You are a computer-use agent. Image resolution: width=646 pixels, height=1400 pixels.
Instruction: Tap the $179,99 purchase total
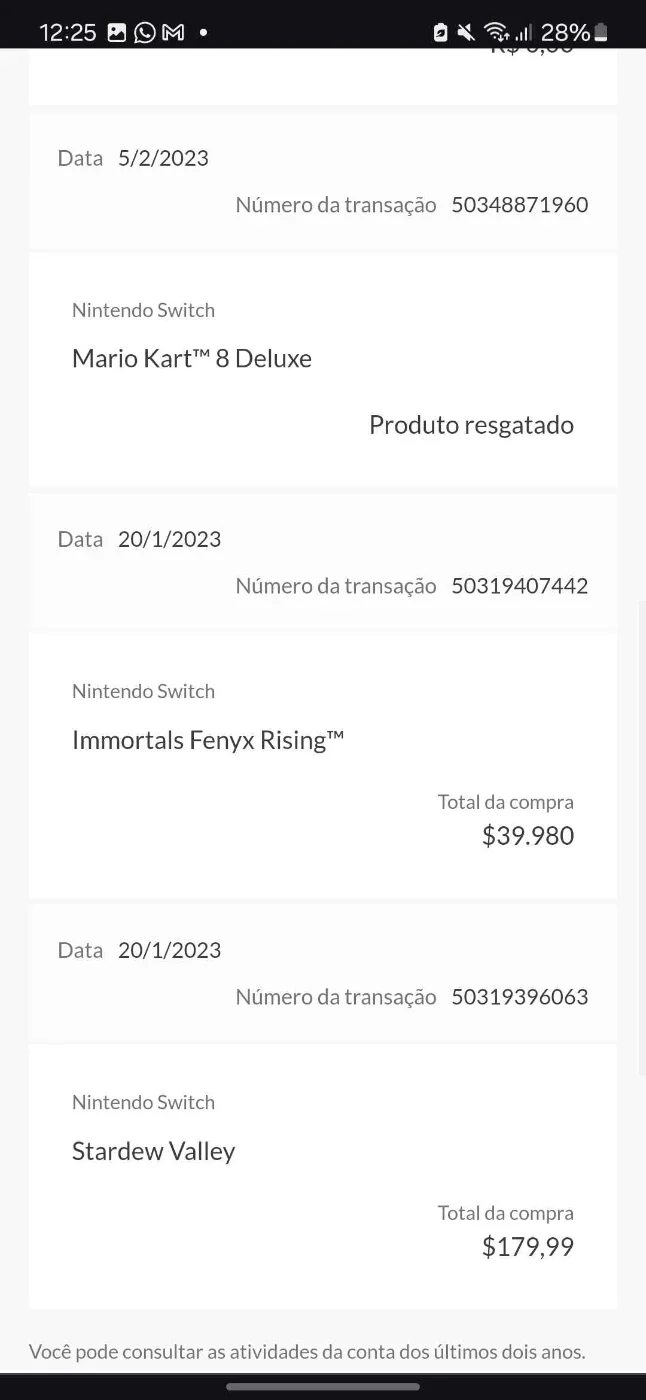528,1247
